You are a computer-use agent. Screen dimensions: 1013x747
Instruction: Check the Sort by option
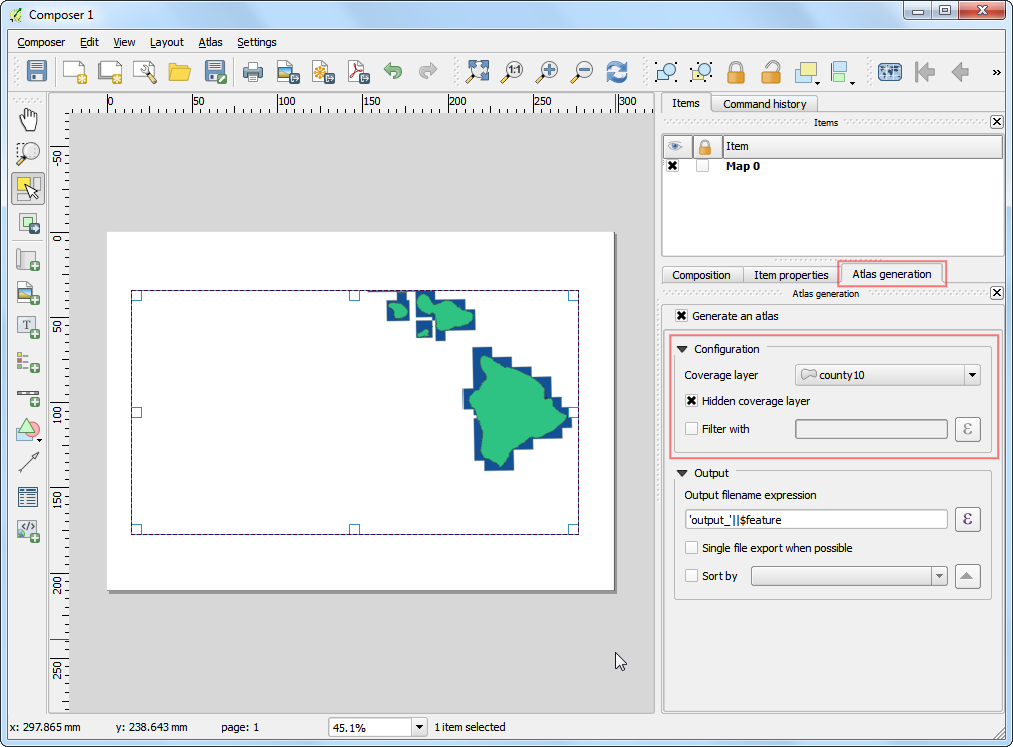tap(691, 576)
